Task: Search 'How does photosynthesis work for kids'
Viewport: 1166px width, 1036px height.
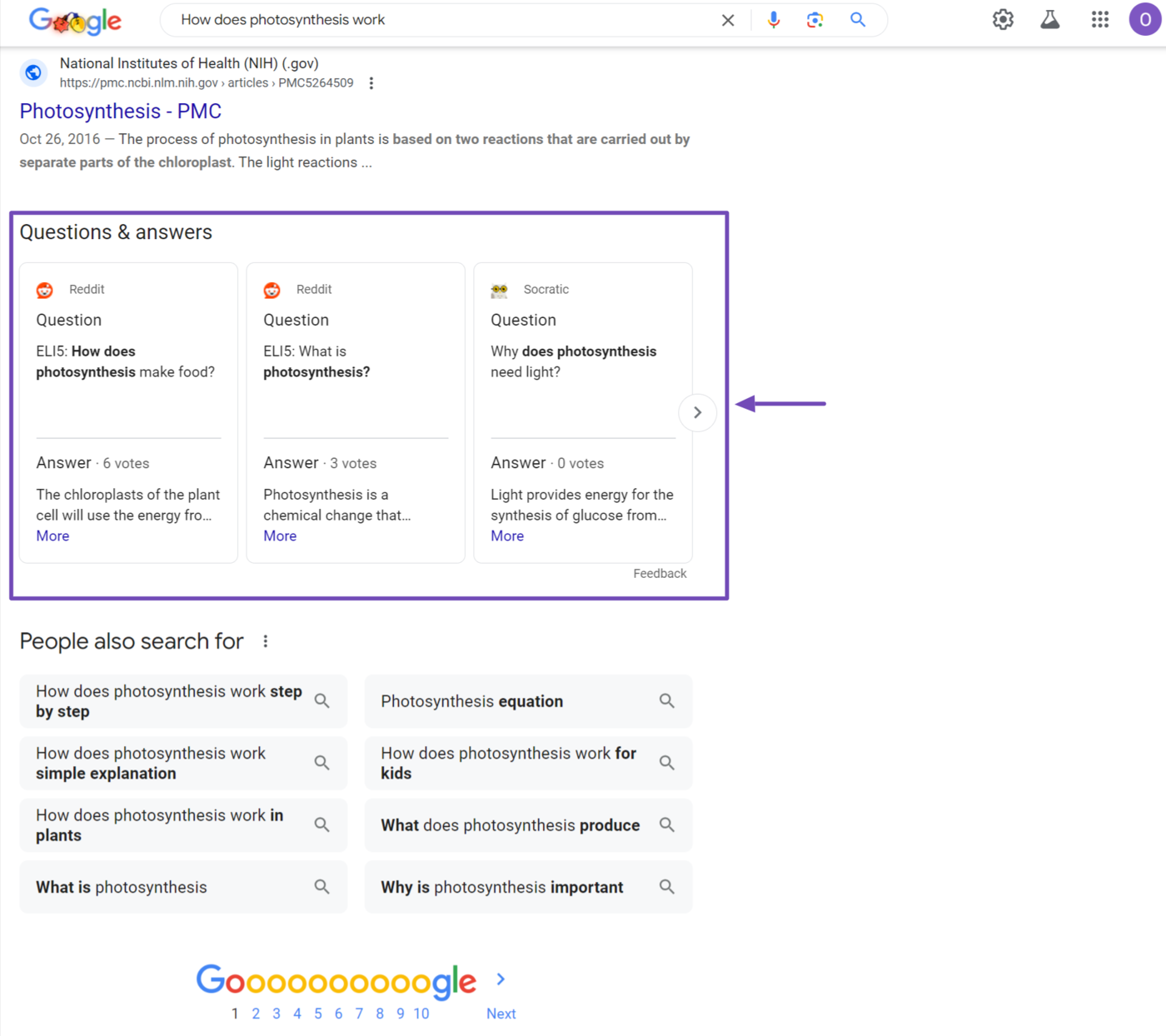Action: click(528, 763)
